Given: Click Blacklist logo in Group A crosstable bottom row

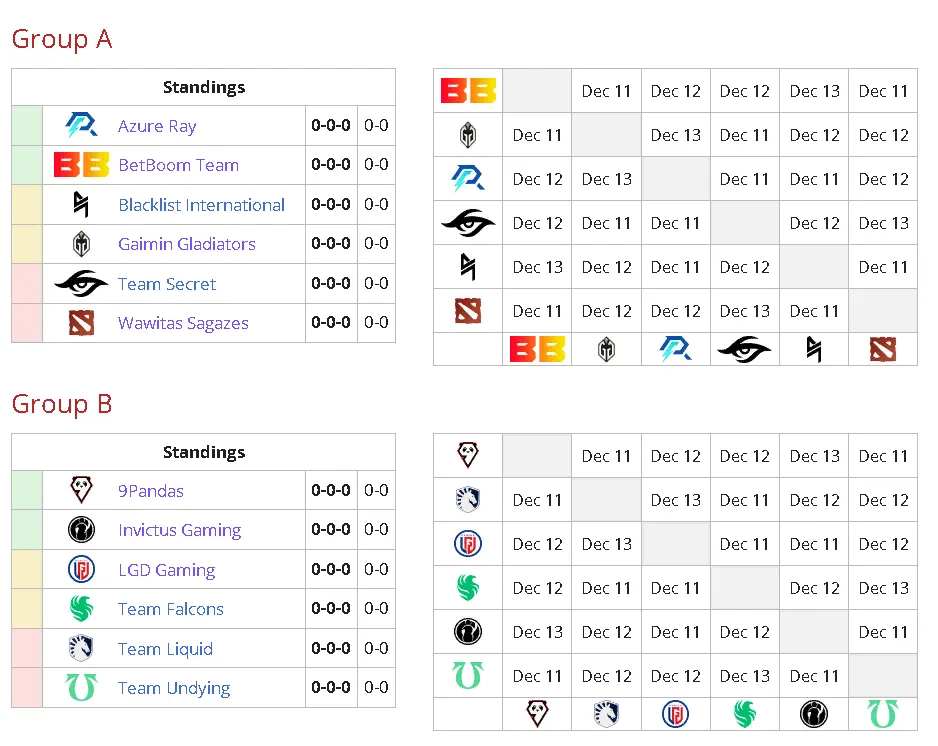Looking at the screenshot, I should pyautogui.click(x=814, y=349).
